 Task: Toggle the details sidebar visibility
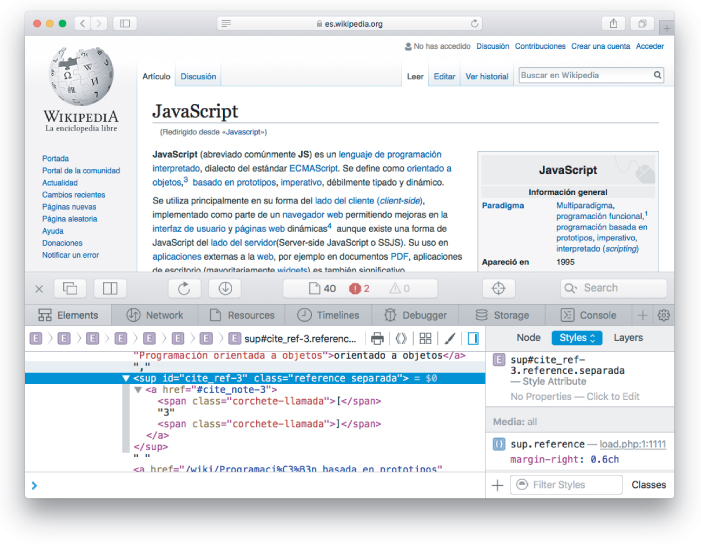[473, 339]
